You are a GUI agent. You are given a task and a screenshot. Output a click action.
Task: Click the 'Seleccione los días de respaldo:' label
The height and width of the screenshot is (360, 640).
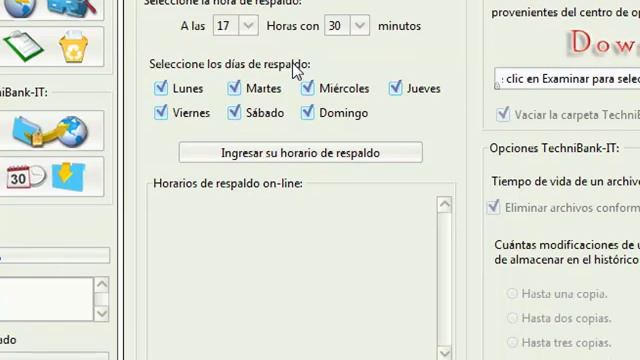(230, 64)
